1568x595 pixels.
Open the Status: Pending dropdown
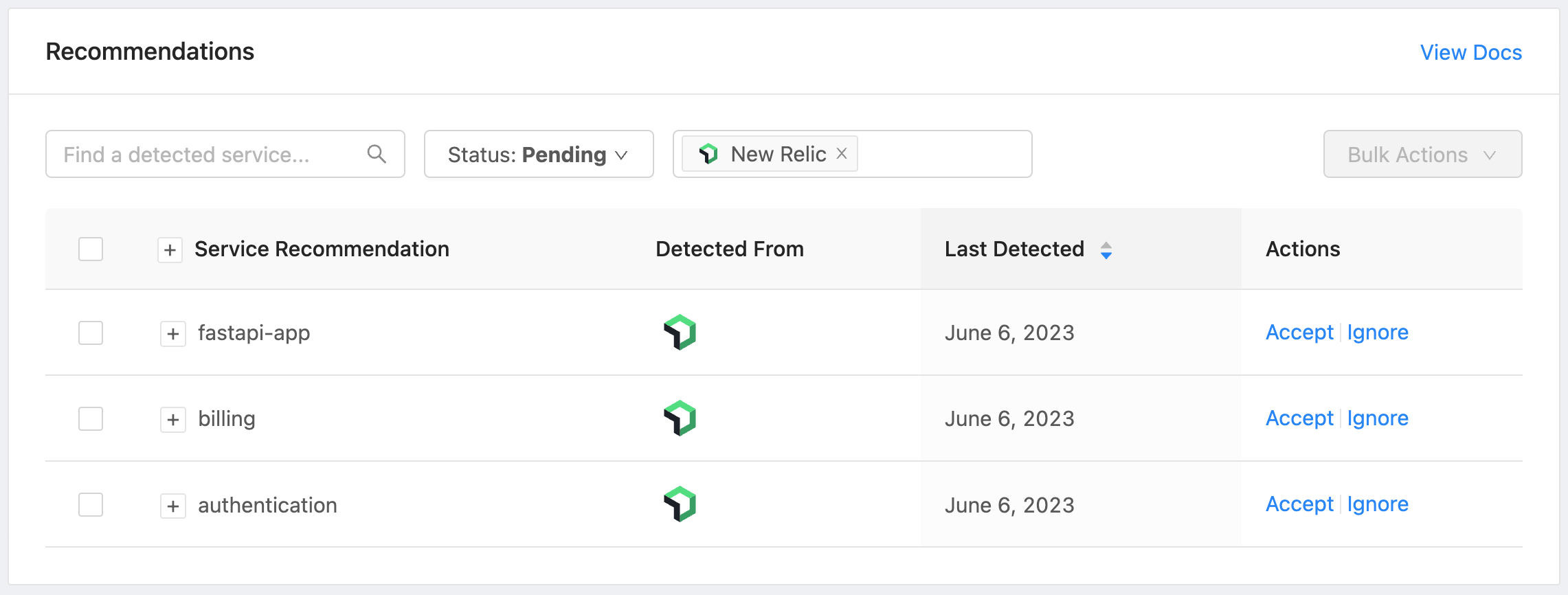[538, 154]
